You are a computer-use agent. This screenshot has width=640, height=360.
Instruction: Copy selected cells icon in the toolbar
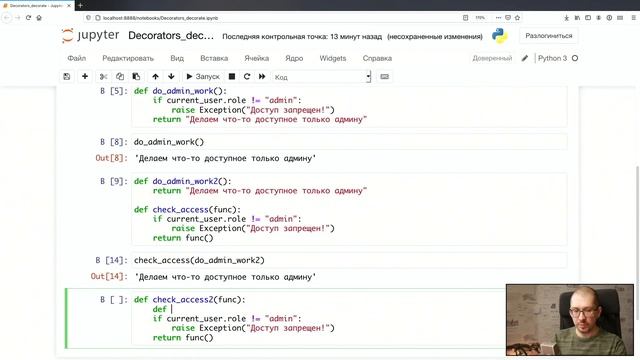coord(120,77)
